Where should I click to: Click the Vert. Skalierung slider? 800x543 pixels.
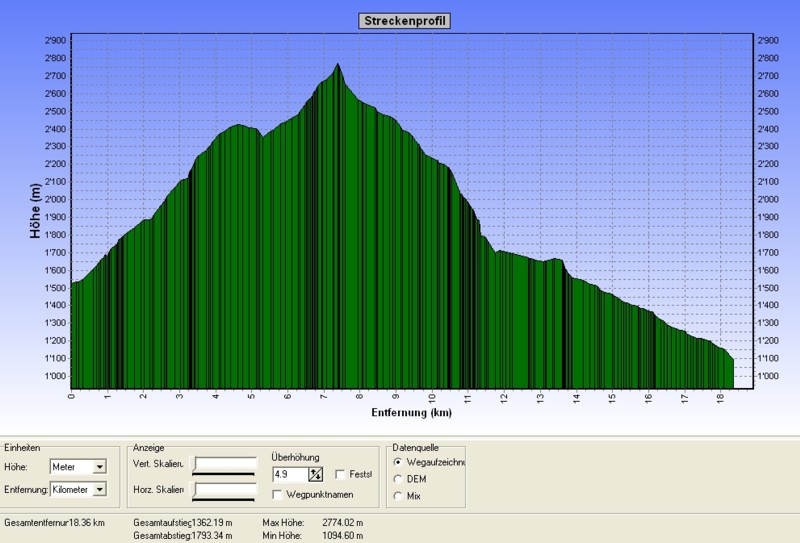point(225,465)
